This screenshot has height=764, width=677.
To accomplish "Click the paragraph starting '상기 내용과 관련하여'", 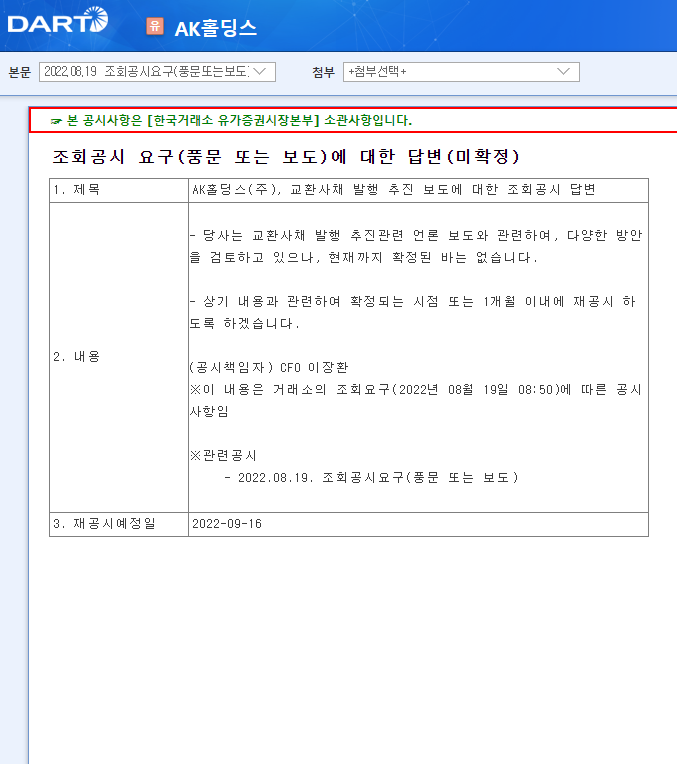I will tap(413, 312).
